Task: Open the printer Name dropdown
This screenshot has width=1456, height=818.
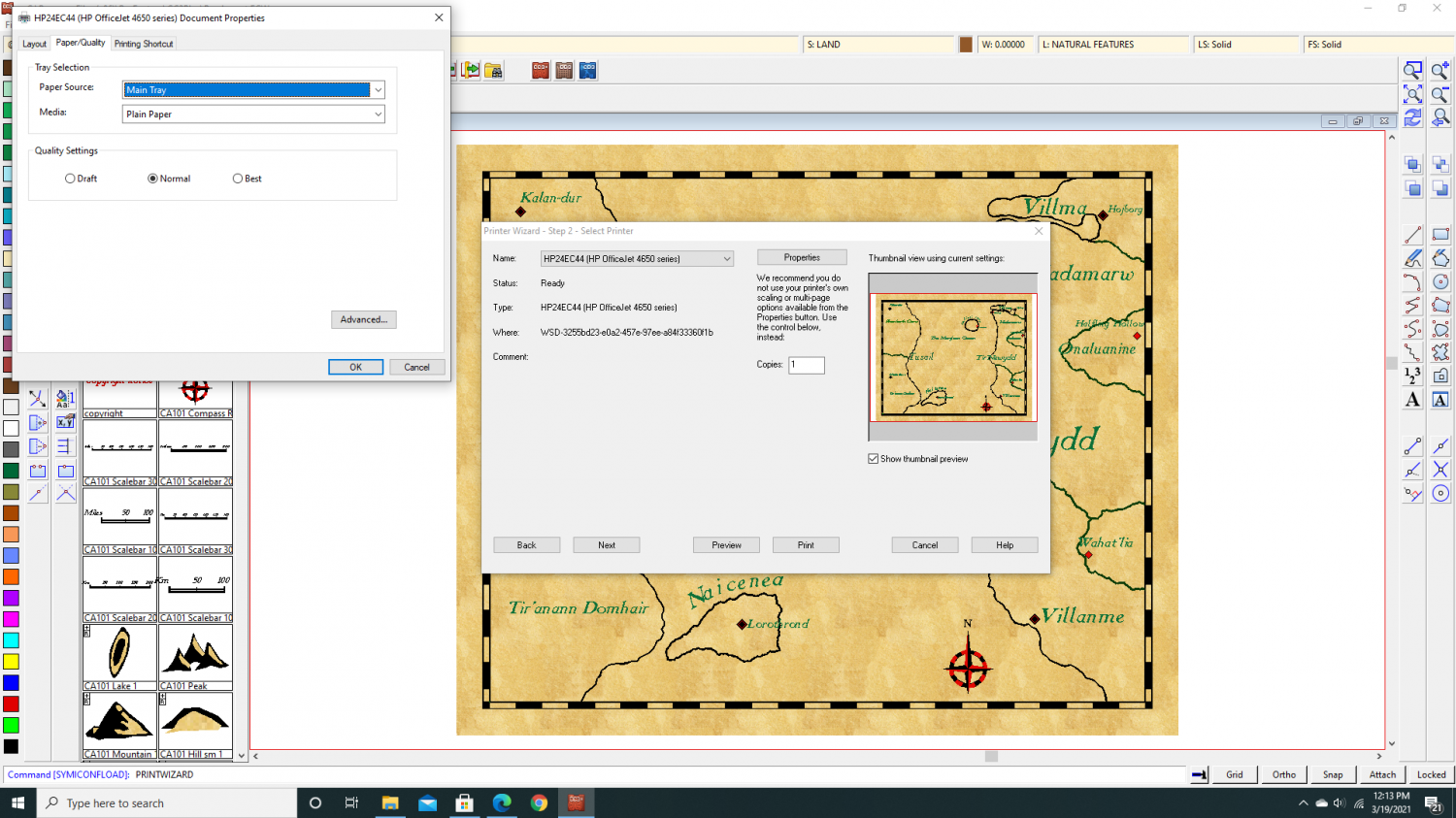Action: point(637,258)
